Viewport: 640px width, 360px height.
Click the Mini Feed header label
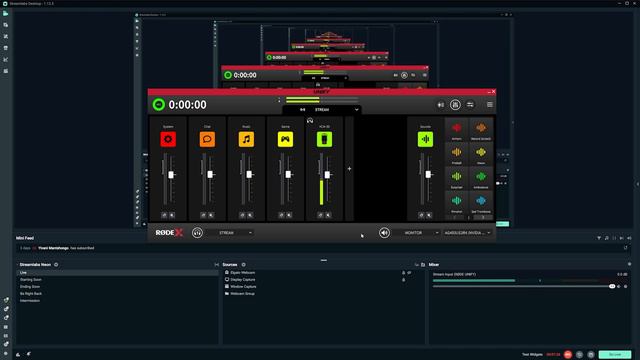click(25, 238)
